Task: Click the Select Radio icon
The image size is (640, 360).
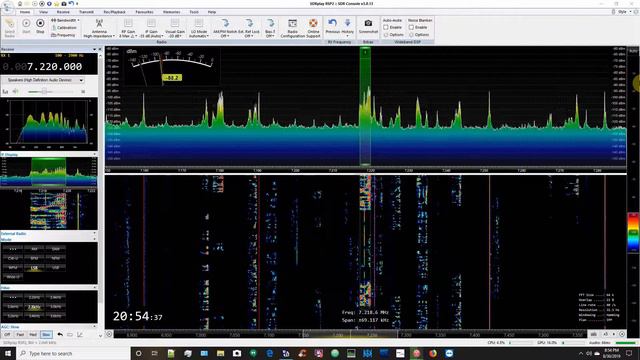Action: (x=10, y=28)
